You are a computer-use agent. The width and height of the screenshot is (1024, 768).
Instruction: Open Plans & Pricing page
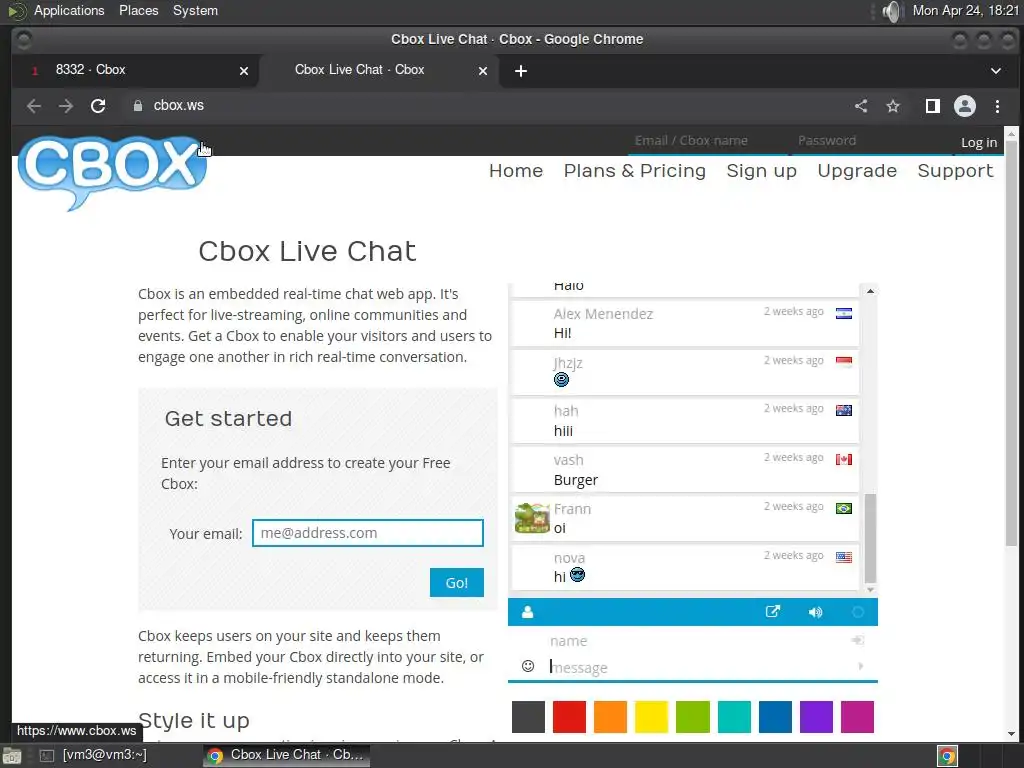(x=635, y=170)
